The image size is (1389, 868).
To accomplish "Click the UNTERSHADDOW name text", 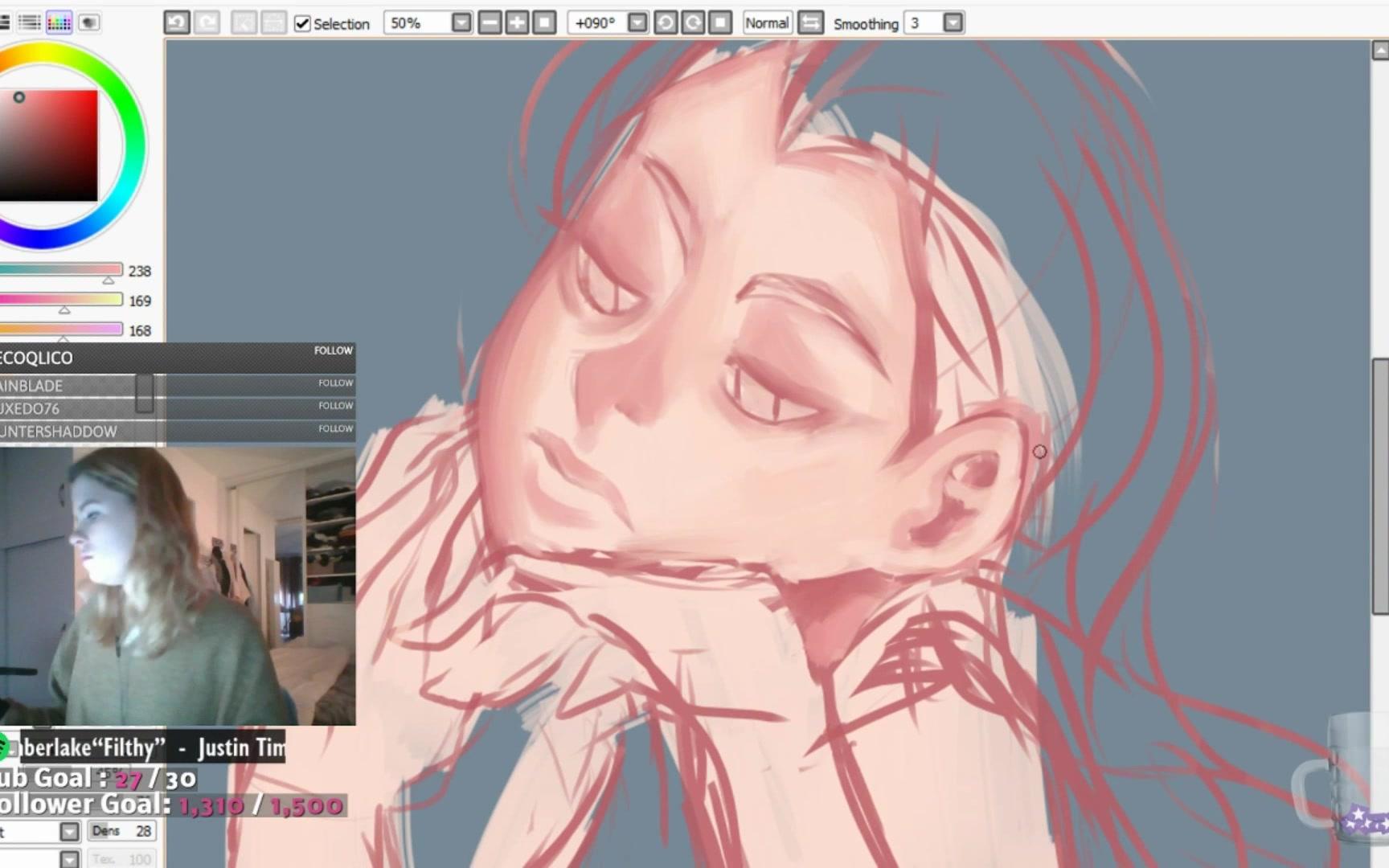I will [x=59, y=432].
